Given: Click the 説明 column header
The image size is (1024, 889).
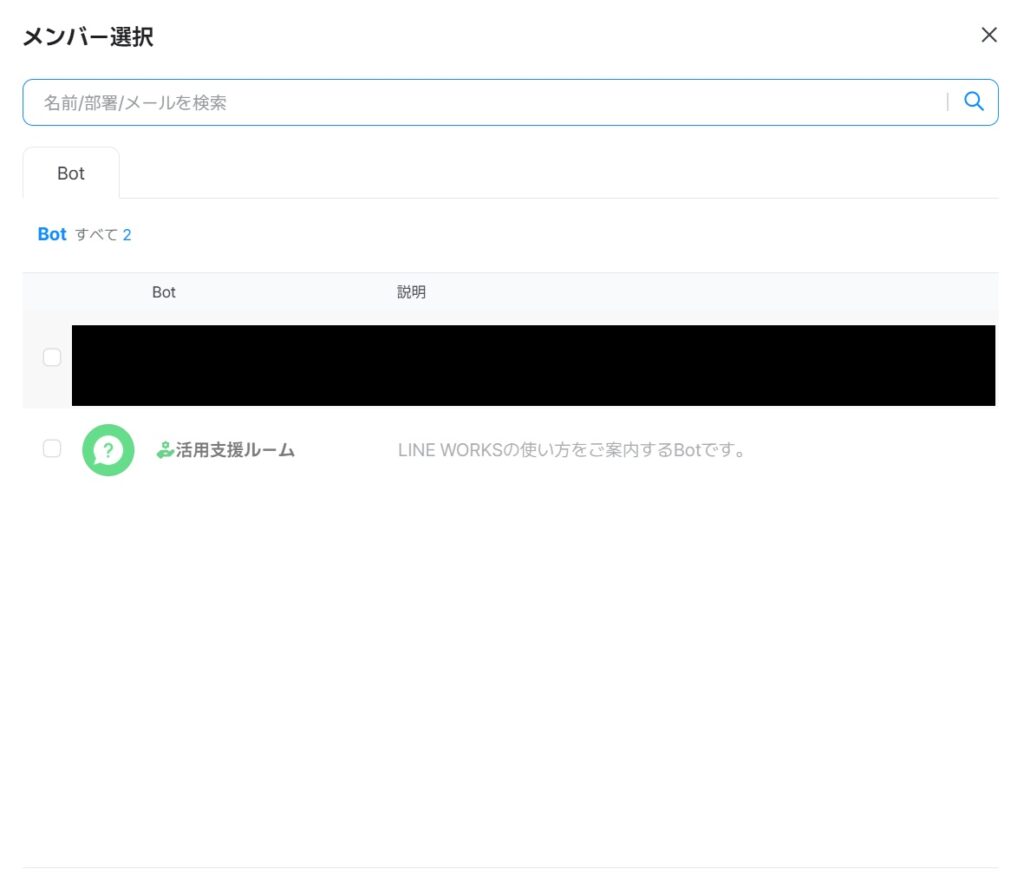Looking at the screenshot, I should 411,292.
